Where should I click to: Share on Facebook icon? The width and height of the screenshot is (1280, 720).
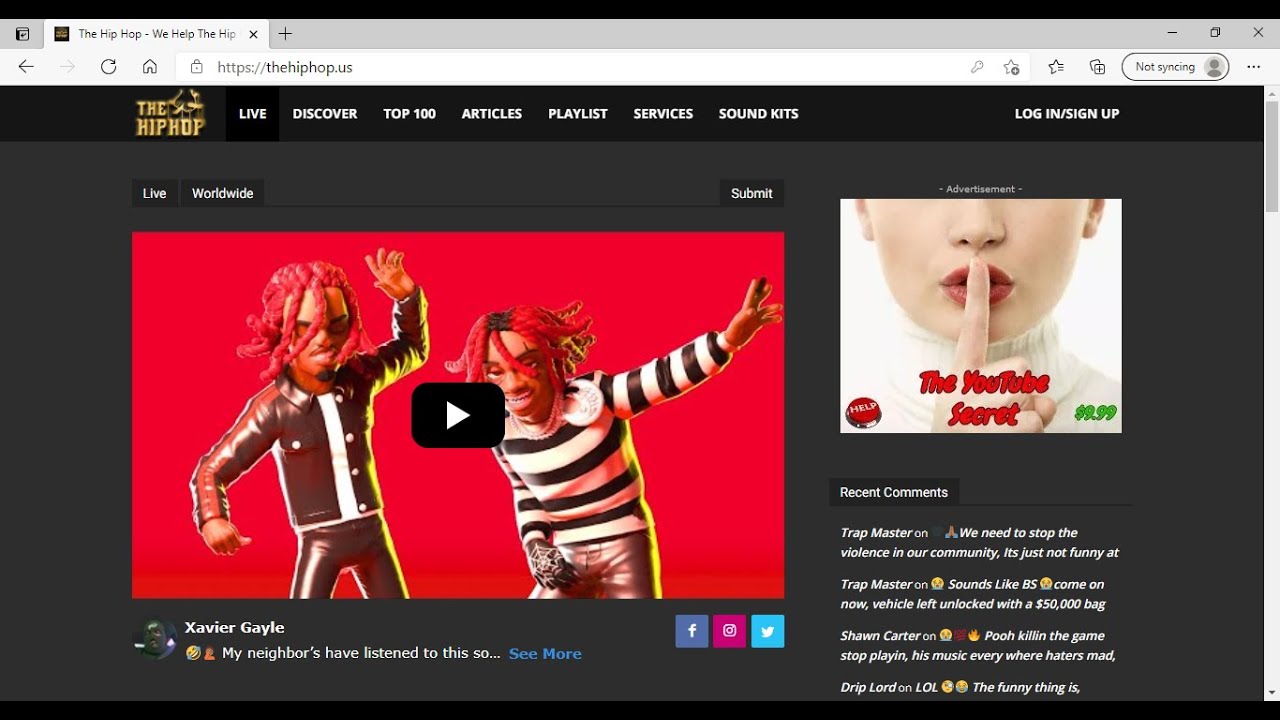[692, 631]
